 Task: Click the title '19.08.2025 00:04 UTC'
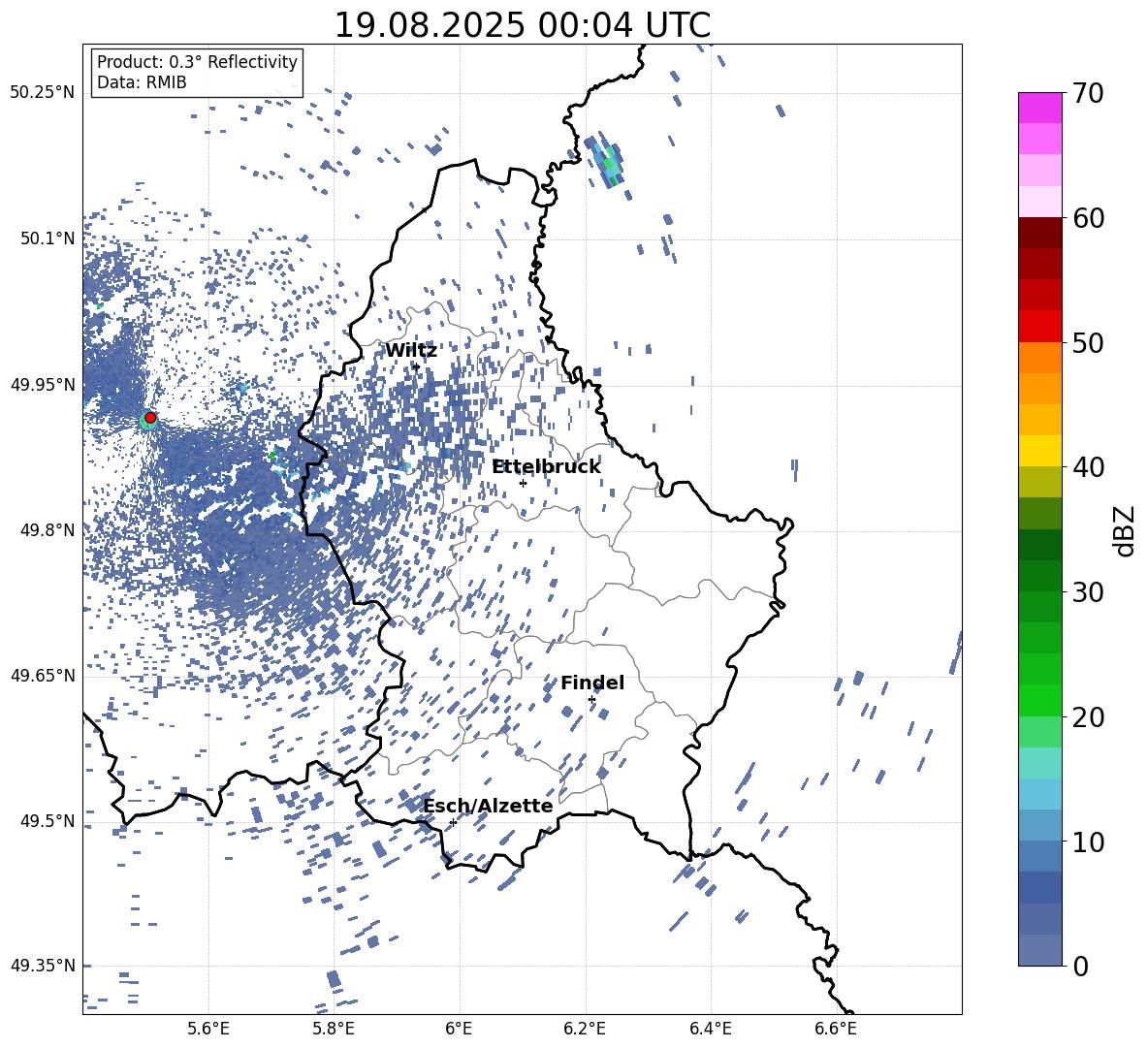tap(522, 25)
